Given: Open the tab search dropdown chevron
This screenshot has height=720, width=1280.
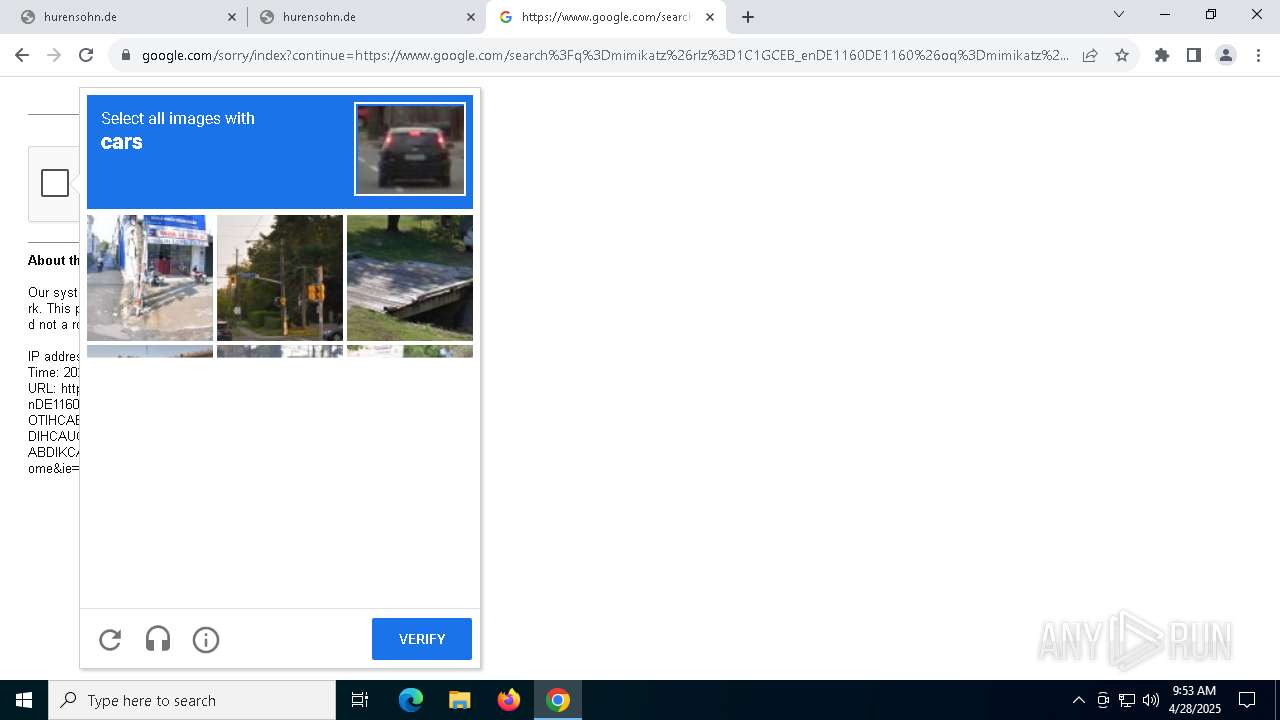Looking at the screenshot, I should click(1119, 14).
